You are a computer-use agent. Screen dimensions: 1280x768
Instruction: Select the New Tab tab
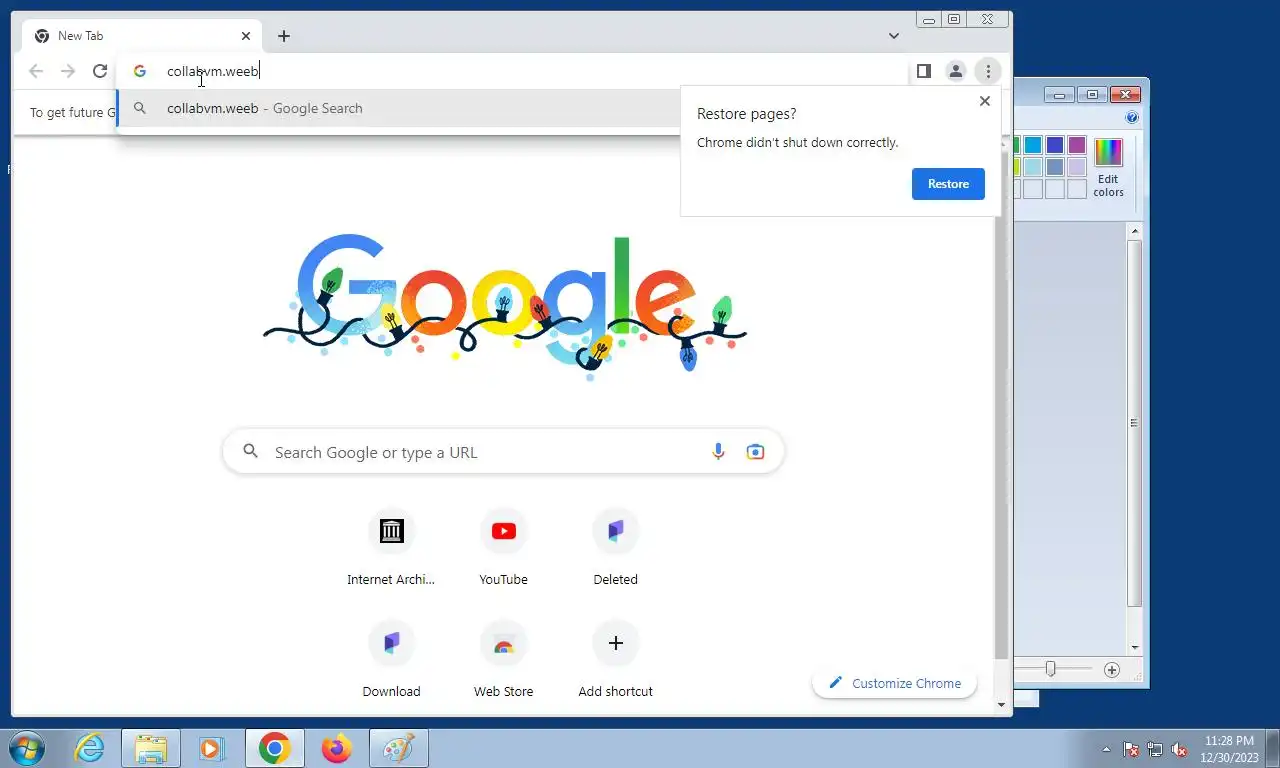tap(142, 36)
